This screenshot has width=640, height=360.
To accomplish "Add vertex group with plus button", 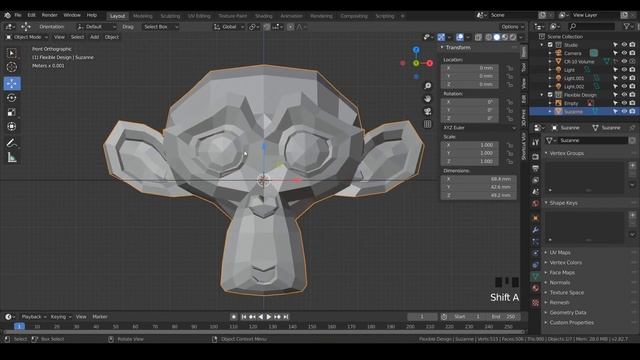I will coord(632,166).
